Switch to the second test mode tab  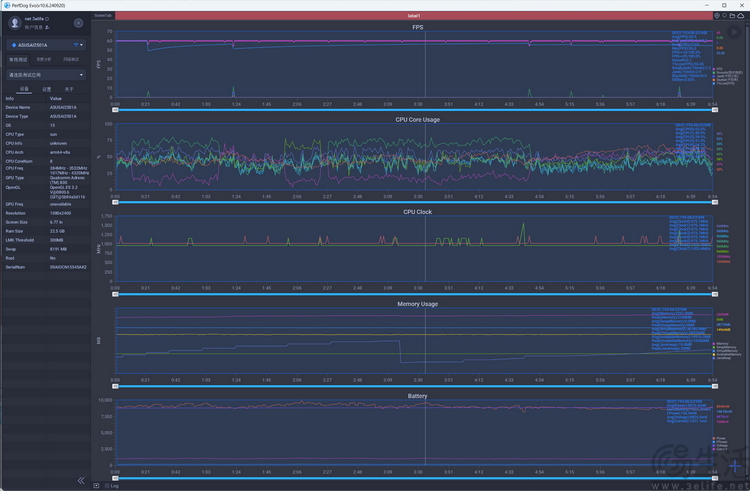point(44,60)
